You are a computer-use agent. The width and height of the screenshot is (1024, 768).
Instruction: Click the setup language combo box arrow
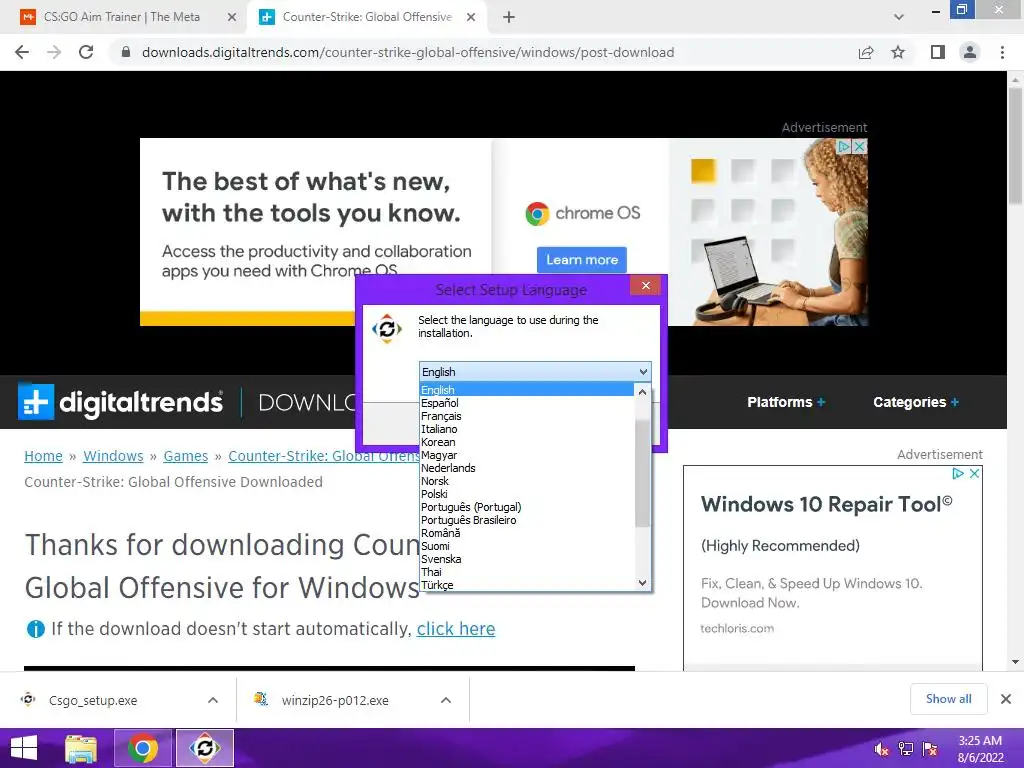(643, 372)
